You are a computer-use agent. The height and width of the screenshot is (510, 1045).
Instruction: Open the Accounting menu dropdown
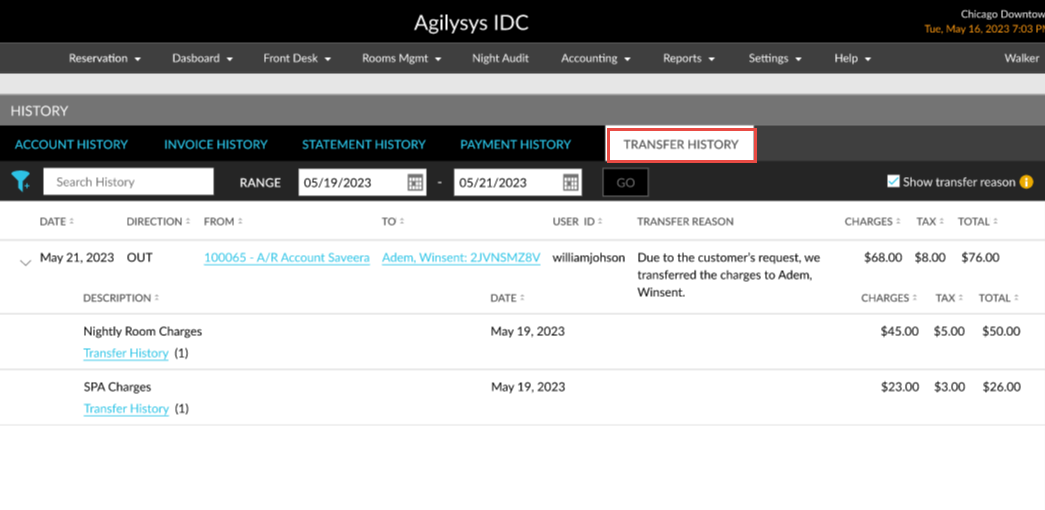coord(596,59)
